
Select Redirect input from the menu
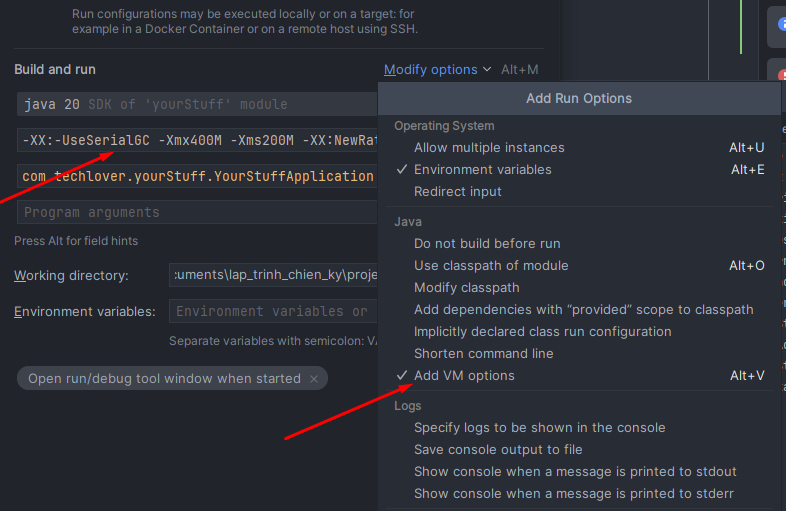[458, 192]
